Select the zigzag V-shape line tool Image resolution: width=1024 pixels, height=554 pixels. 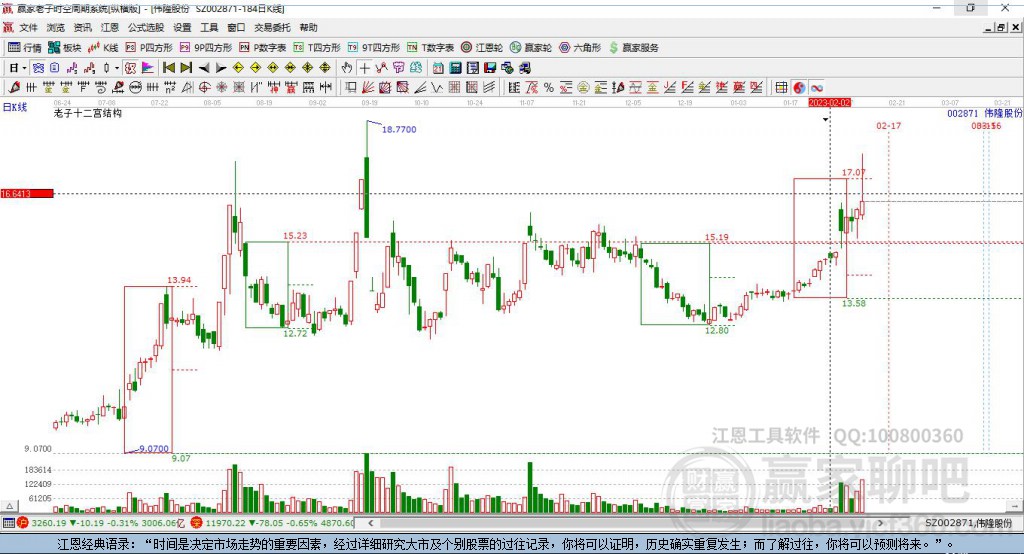[436, 88]
